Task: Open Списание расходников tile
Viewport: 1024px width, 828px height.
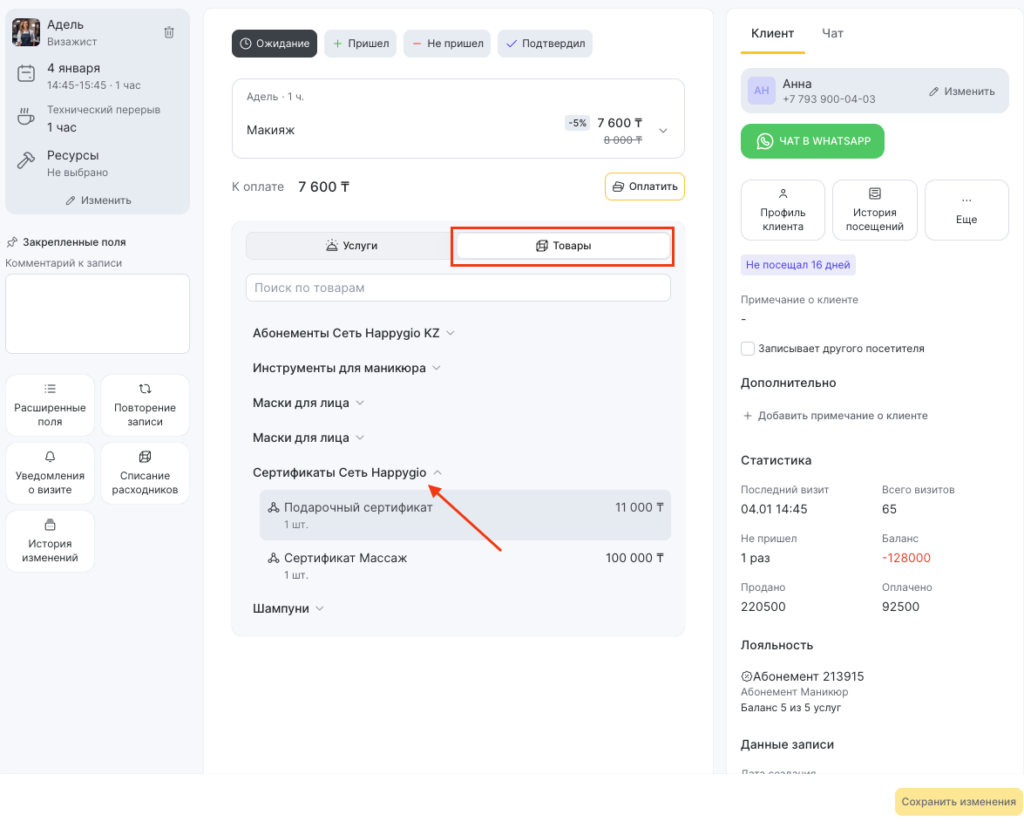Action: 145,473
